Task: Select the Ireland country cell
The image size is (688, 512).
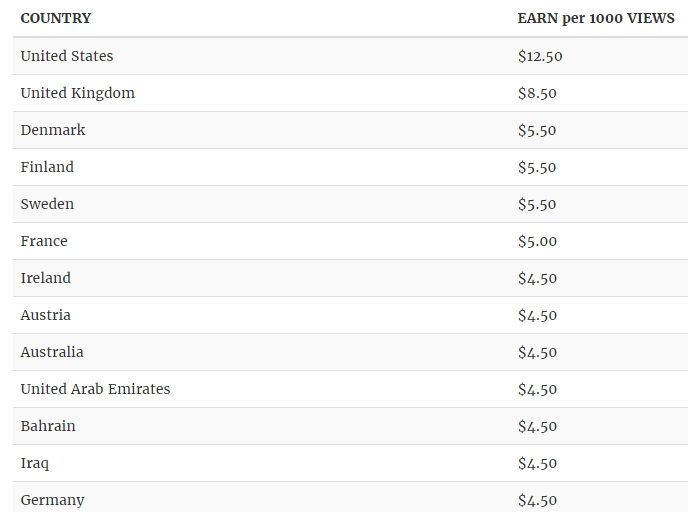Action: pyautogui.click(x=46, y=278)
